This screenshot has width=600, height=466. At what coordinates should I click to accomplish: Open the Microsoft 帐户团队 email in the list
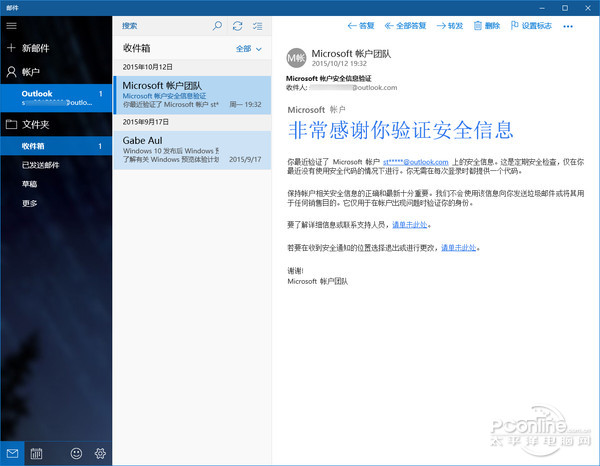click(192, 95)
